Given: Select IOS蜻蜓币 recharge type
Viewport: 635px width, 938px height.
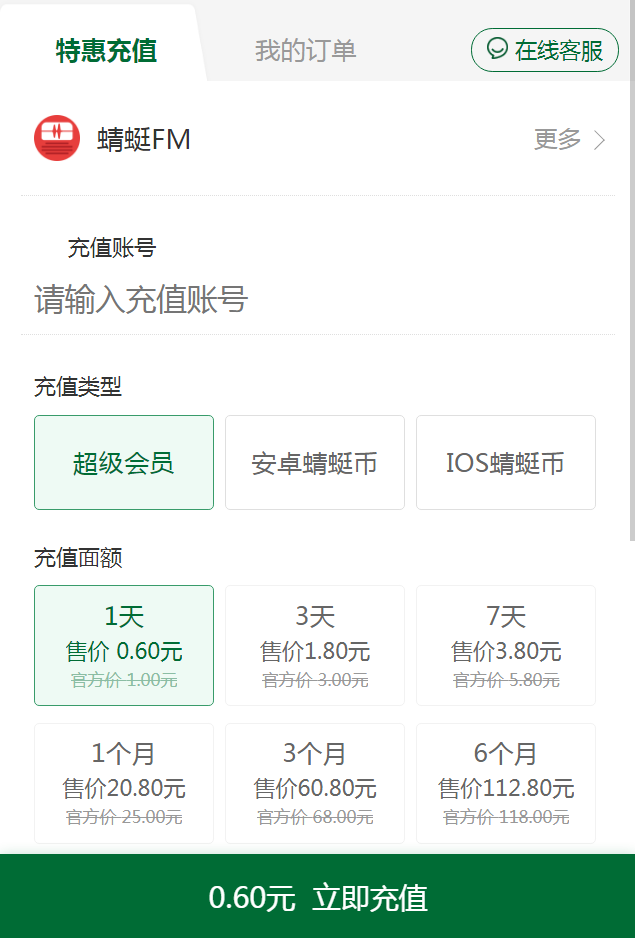Looking at the screenshot, I should click(506, 463).
